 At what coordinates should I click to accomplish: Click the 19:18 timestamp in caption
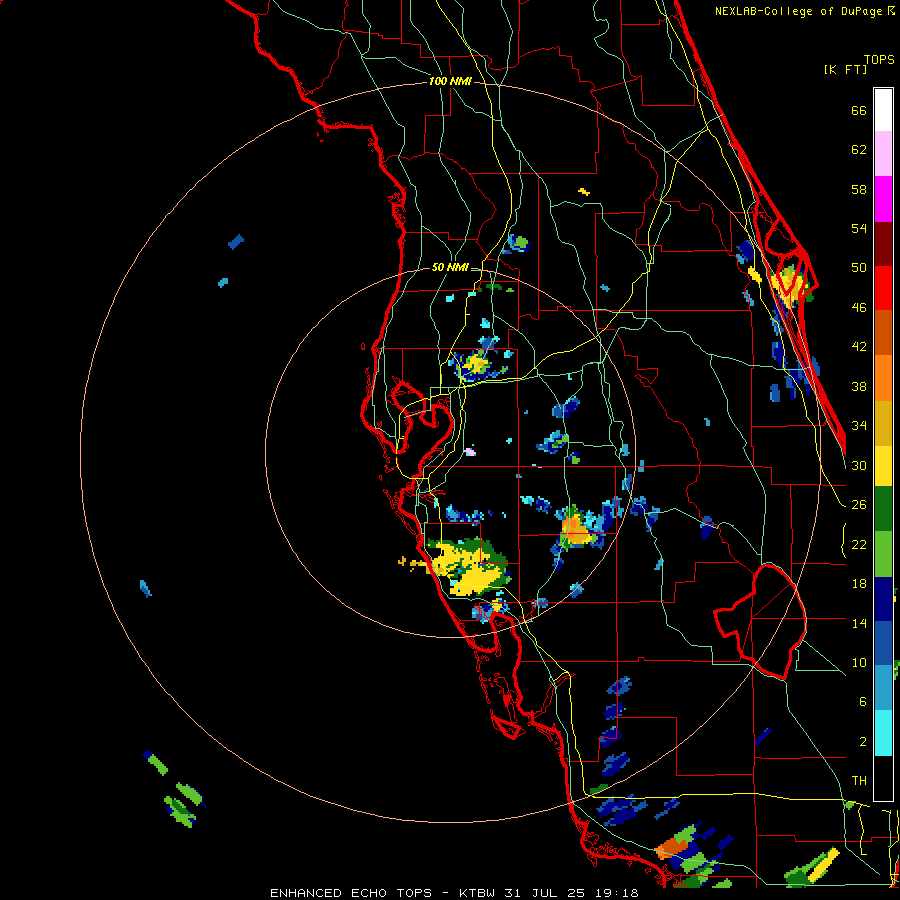[x=619, y=893]
